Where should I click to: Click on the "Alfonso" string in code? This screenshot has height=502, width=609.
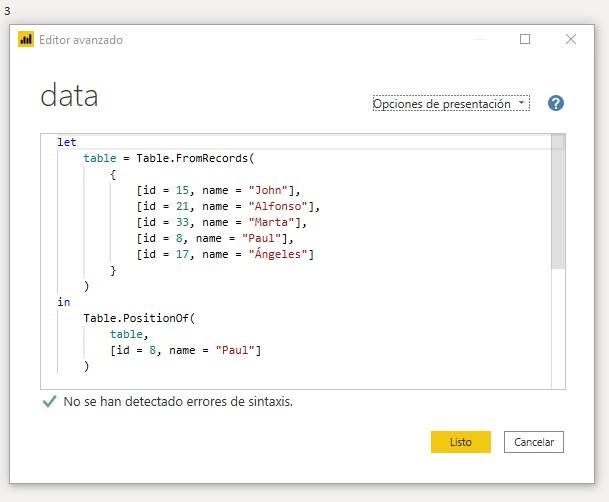(278, 206)
